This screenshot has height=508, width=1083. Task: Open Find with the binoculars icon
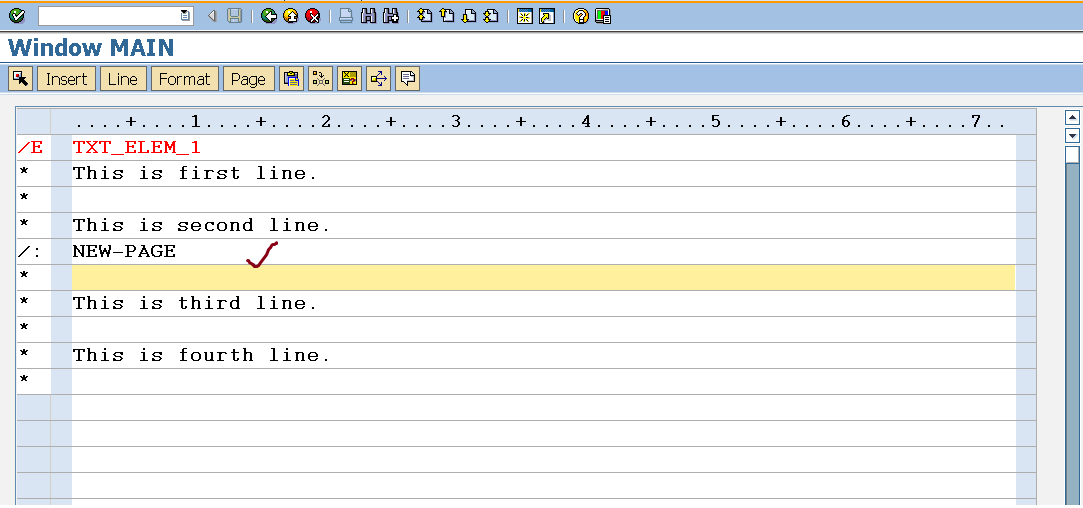369,15
